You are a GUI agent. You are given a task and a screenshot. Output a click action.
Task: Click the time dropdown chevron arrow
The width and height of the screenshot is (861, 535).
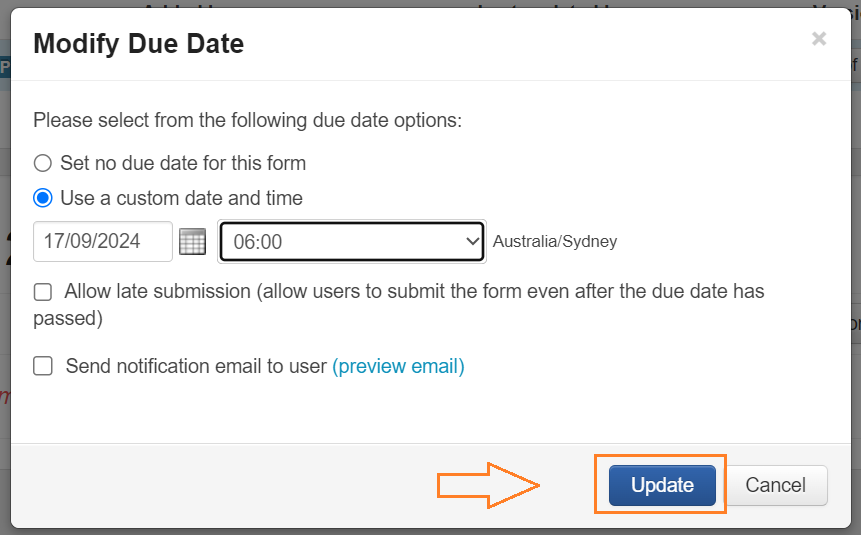[473, 242]
